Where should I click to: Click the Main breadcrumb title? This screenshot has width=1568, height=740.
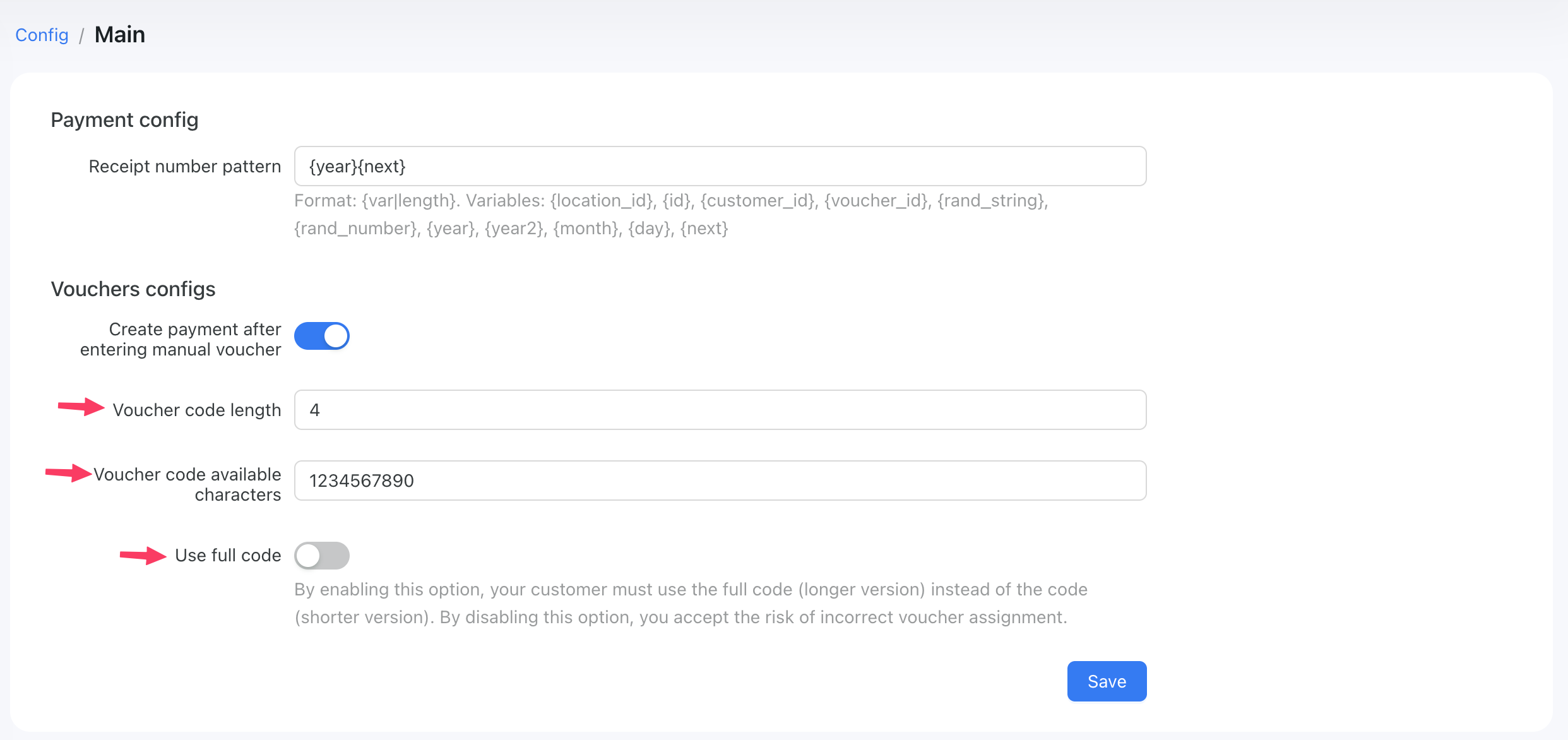[120, 35]
